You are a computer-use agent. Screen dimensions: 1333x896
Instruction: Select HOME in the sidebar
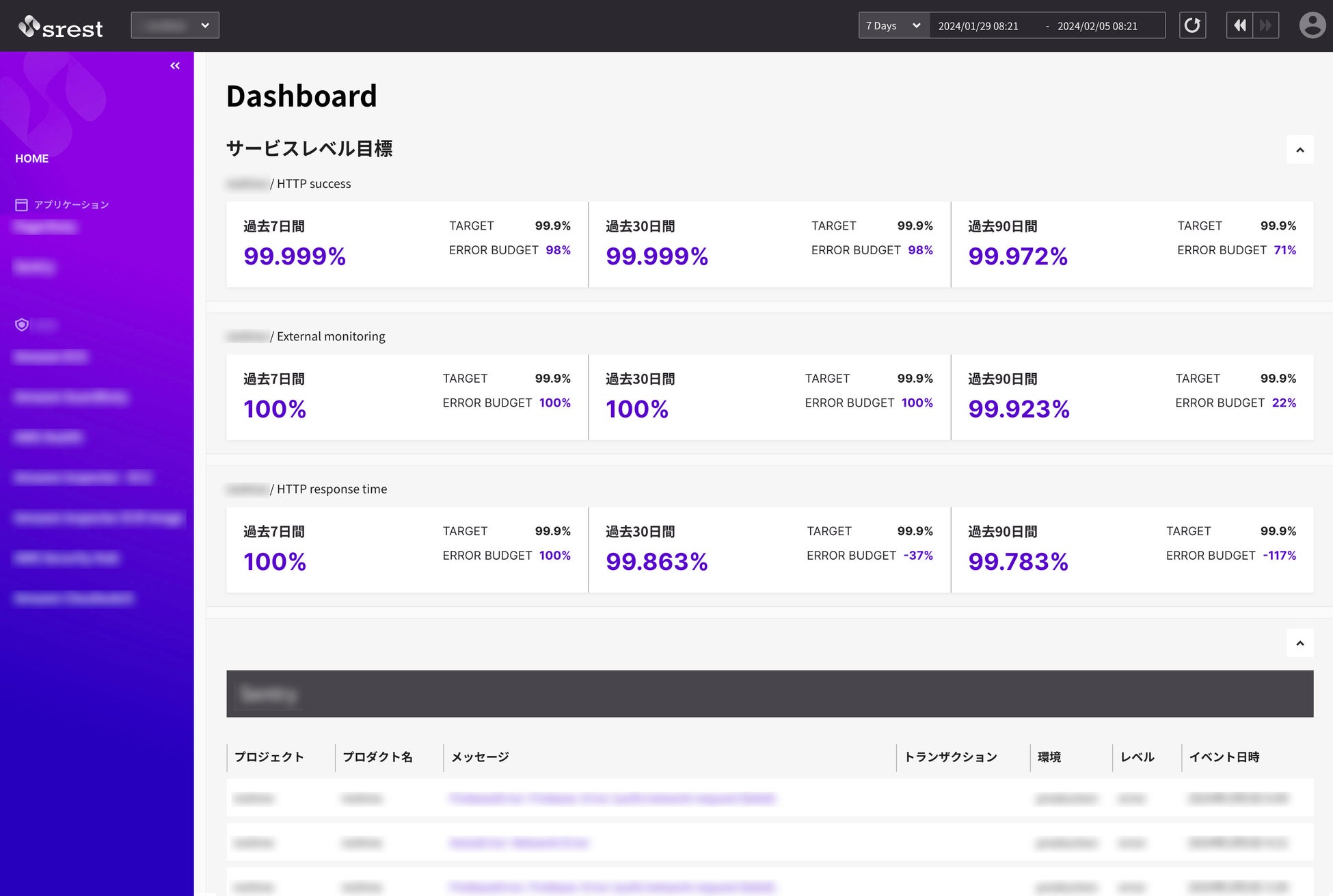point(31,159)
